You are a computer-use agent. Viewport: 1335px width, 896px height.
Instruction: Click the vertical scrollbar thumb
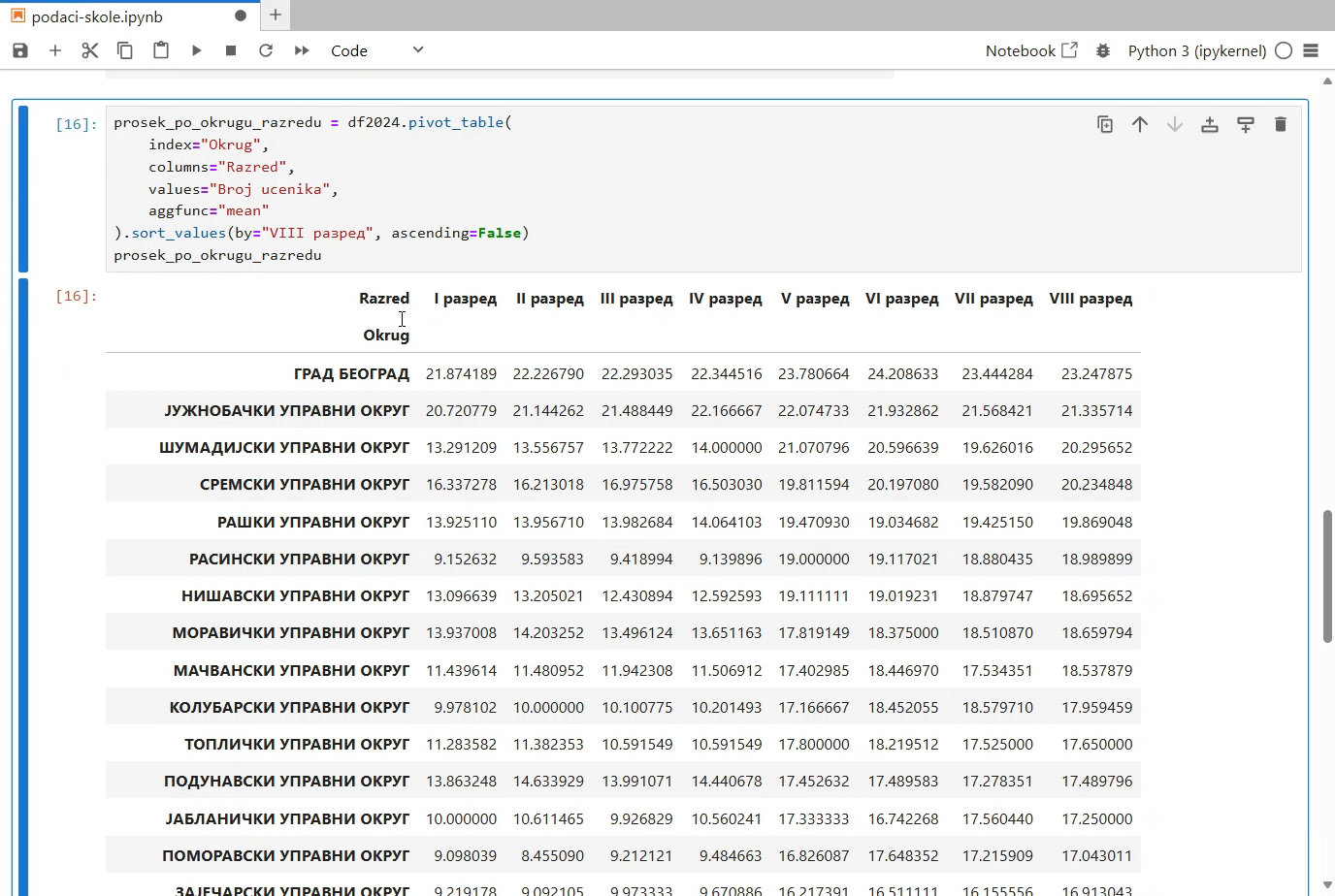[x=1327, y=576]
